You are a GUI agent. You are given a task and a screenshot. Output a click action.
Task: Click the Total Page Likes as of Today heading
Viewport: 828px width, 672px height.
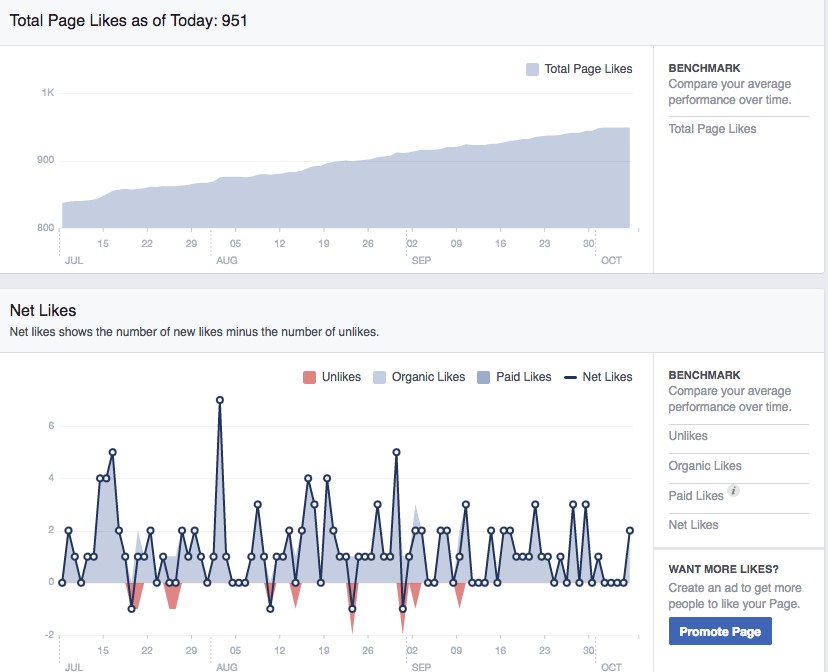click(128, 19)
